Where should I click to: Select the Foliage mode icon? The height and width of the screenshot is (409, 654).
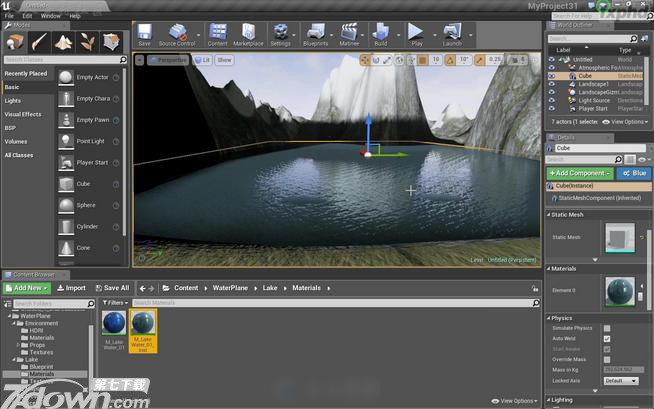pyautogui.click(x=88, y=42)
